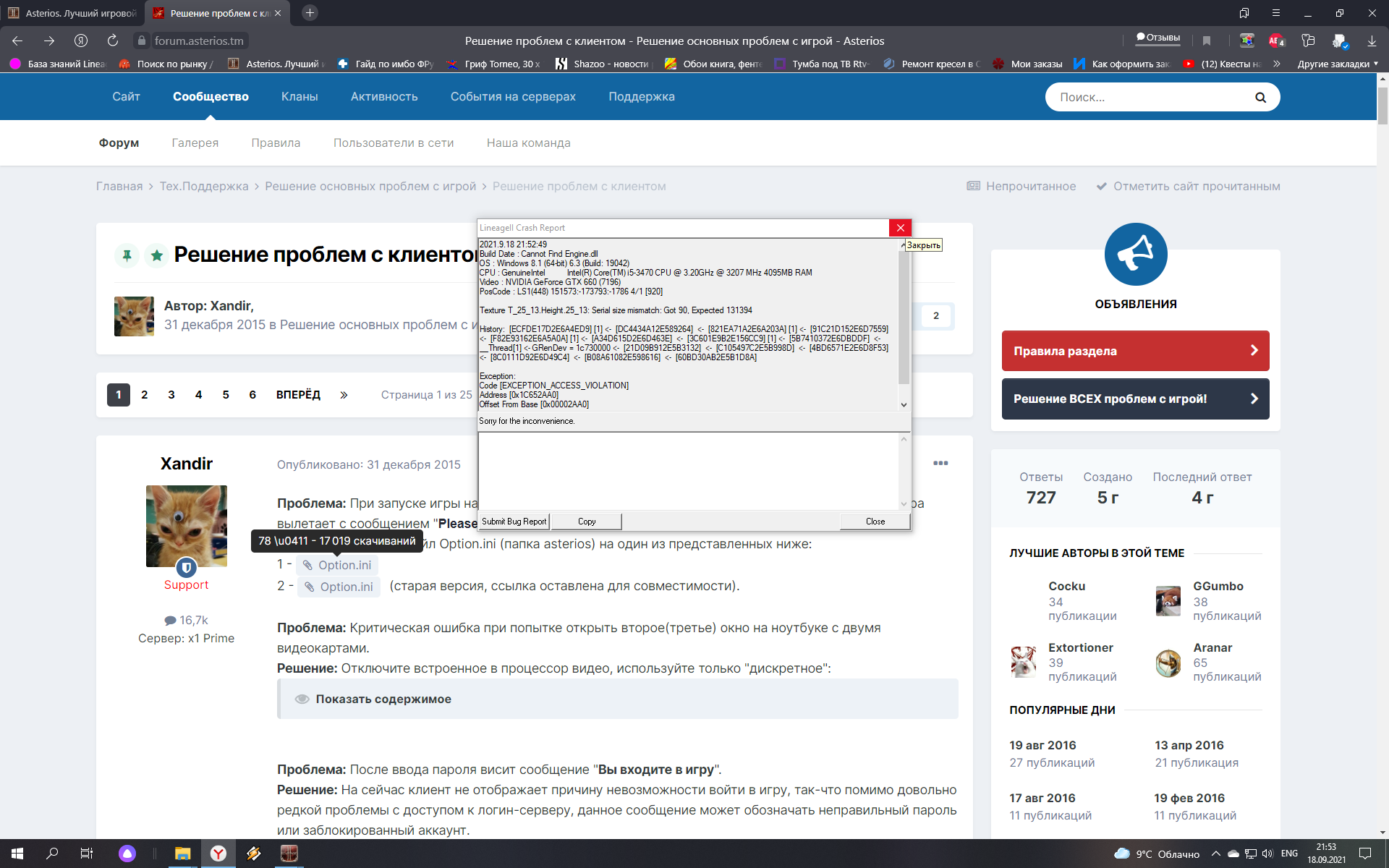This screenshot has width=1389, height=868.
Task: Open 'Решение ВСЕХ проблем с игрой!' banner
Action: (x=1135, y=399)
